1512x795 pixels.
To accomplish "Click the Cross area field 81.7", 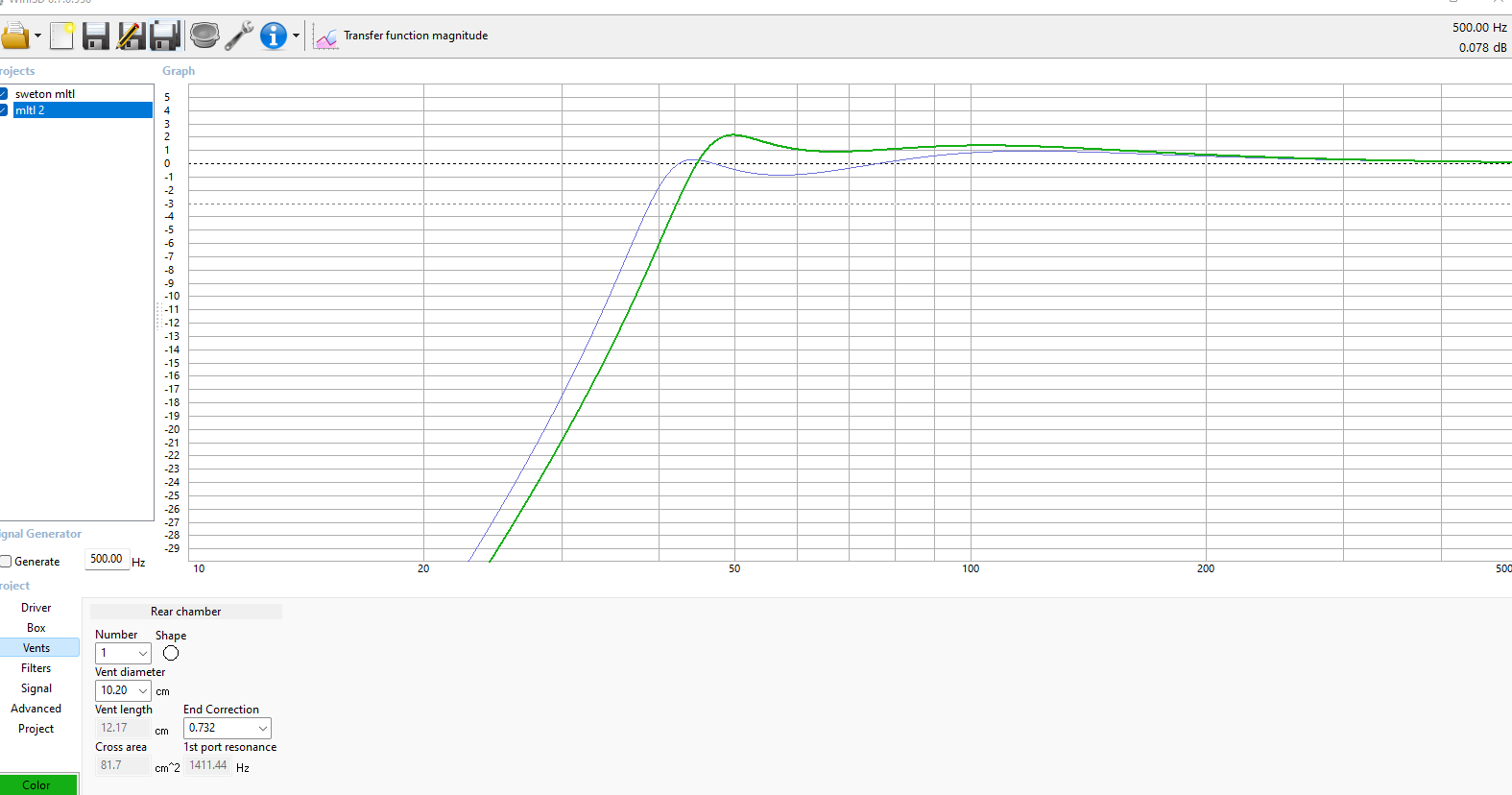I will pos(123,765).
